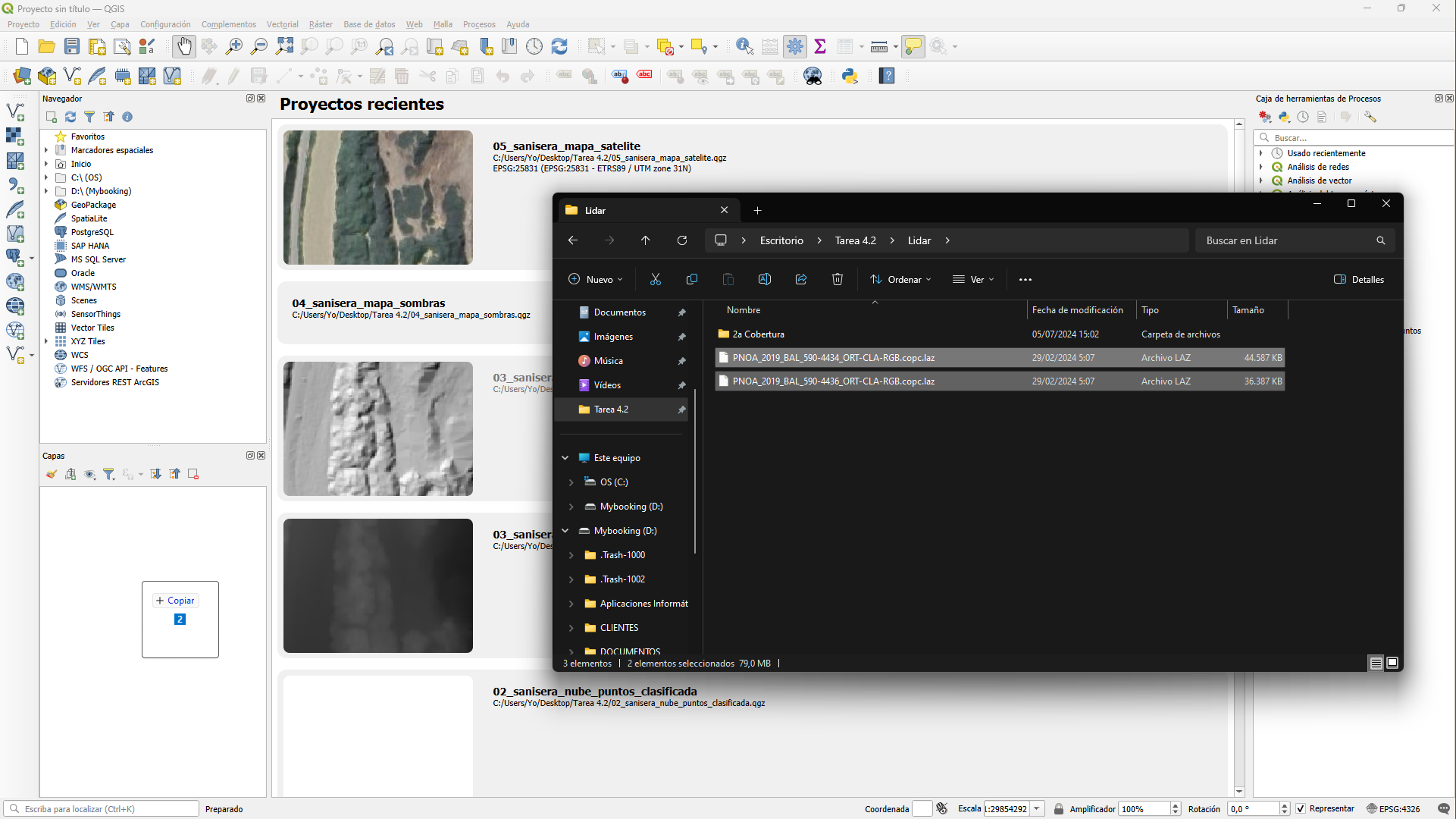
Task: Open the Python console icon
Action: click(850, 76)
